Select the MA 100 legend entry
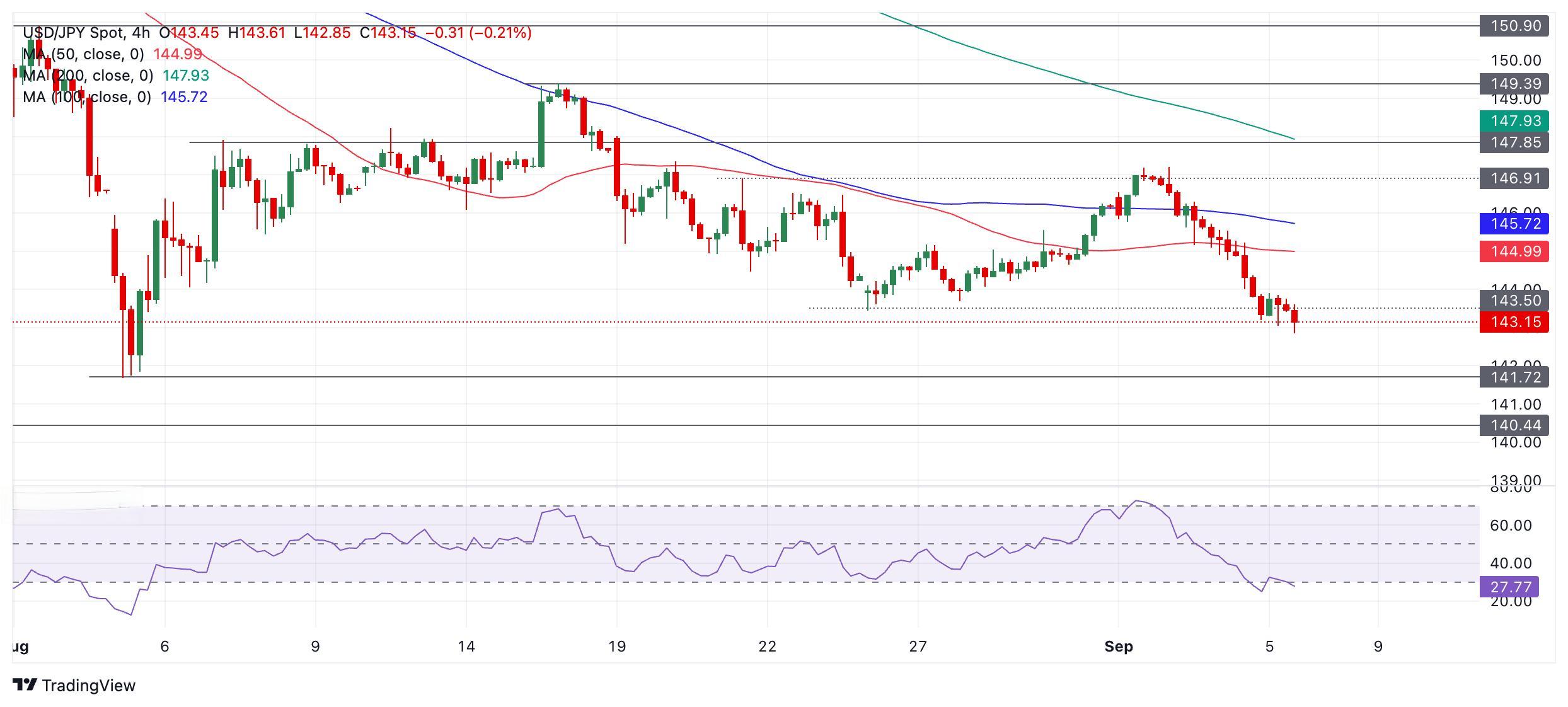The height and width of the screenshot is (707, 1568). pyautogui.click(x=87, y=97)
